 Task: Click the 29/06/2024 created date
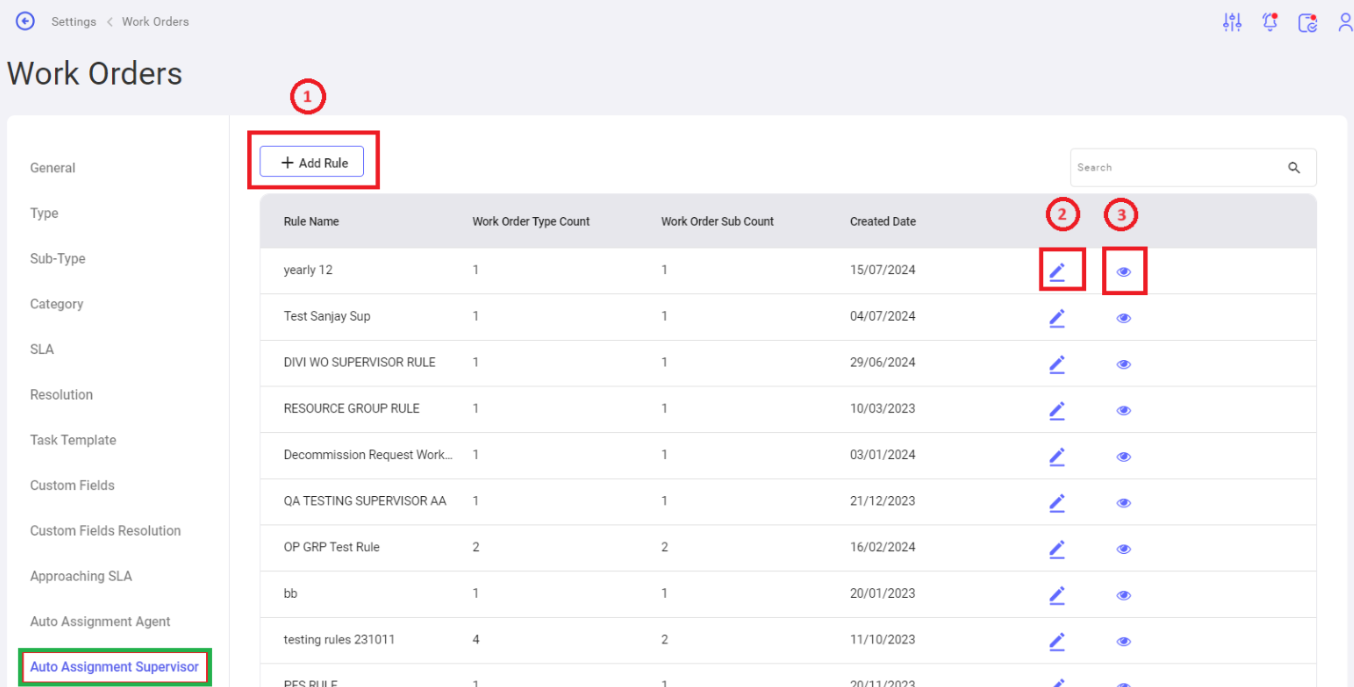tap(883, 362)
